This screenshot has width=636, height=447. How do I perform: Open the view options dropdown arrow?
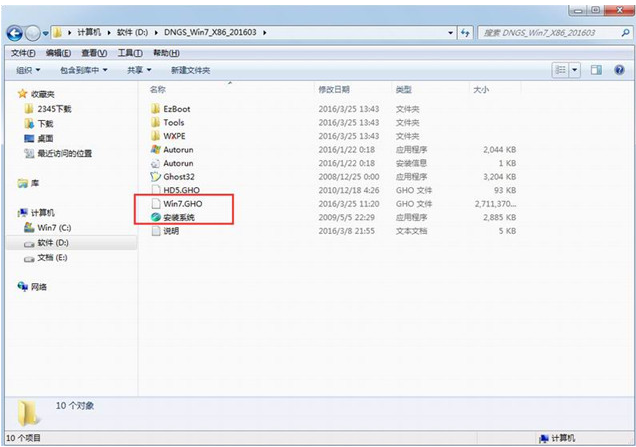click(x=575, y=70)
